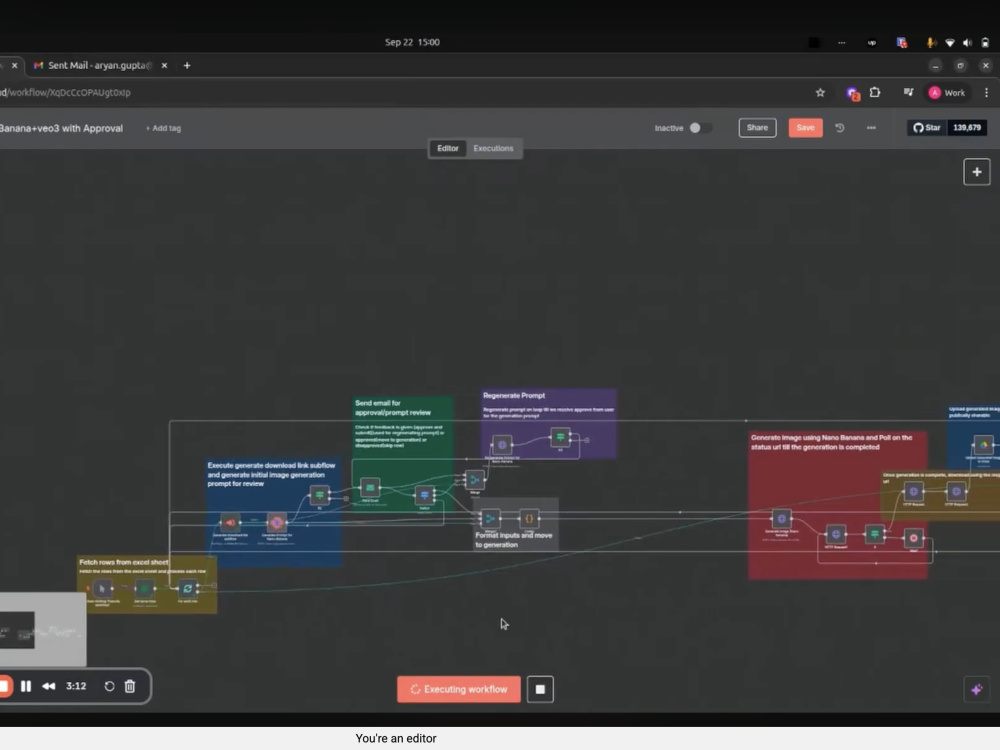The height and width of the screenshot is (750, 1000).
Task: Click the Executing workflow button
Action: click(x=459, y=689)
